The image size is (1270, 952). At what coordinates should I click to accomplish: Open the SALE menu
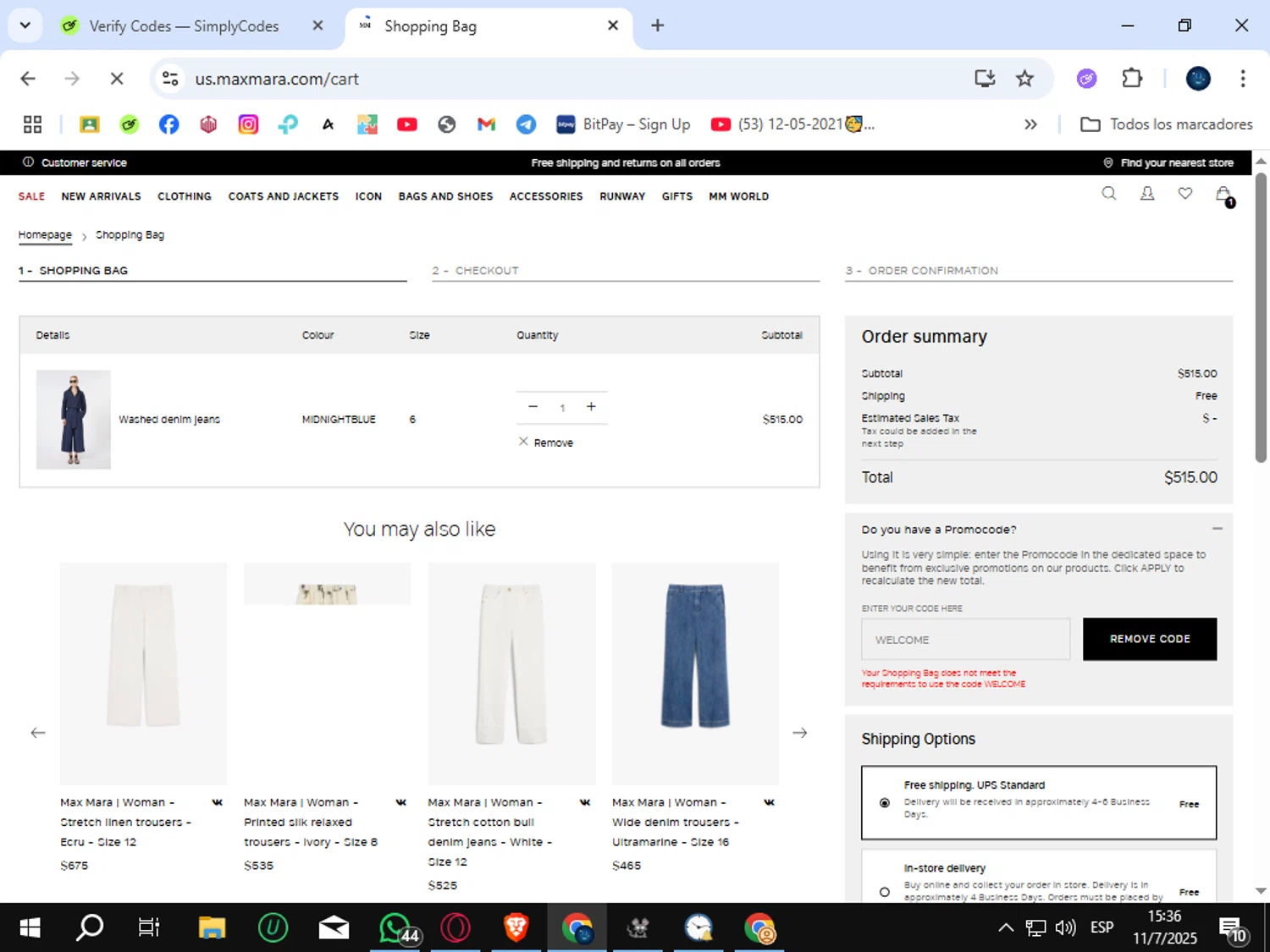tap(31, 196)
